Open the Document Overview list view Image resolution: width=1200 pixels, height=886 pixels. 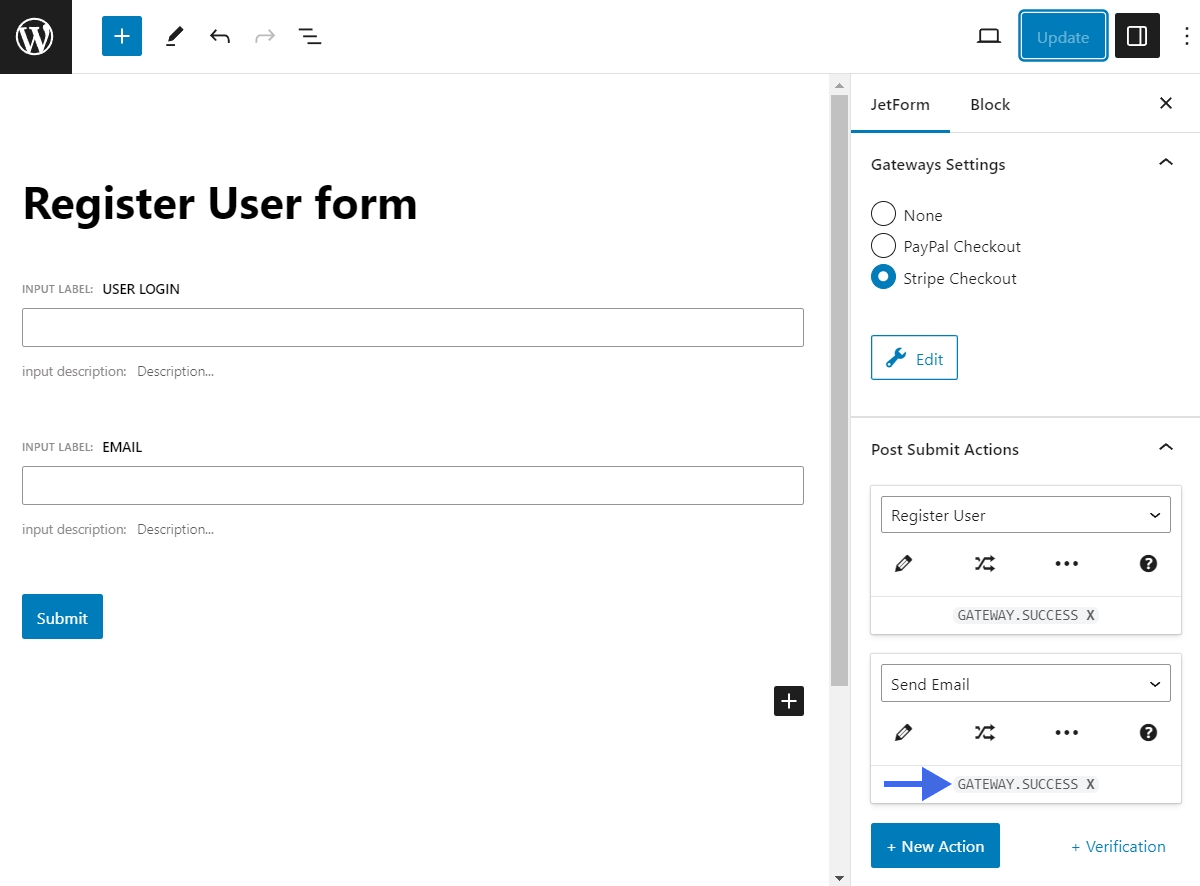tap(310, 36)
